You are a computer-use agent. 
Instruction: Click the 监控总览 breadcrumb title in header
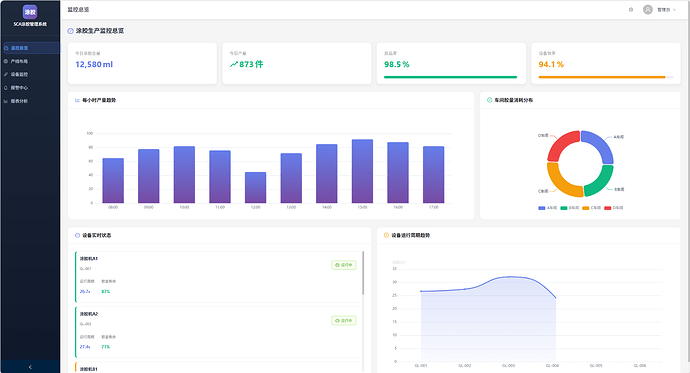(78, 10)
